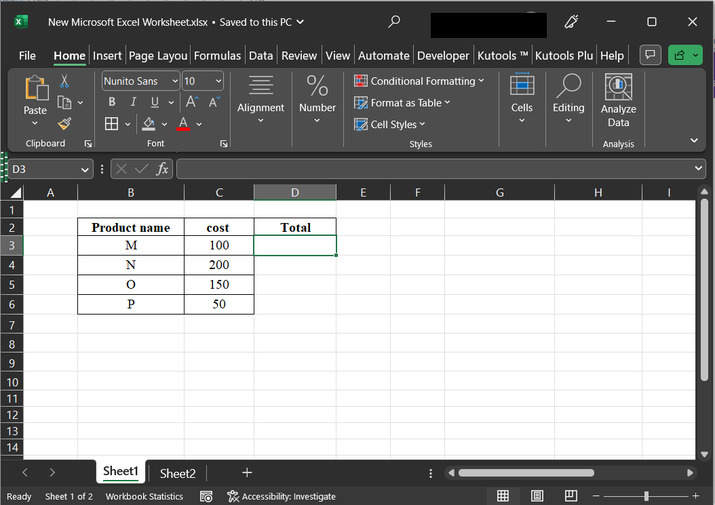Click Accessibility: Investigate in status bar
This screenshot has height=505, width=715.
[x=281, y=496]
